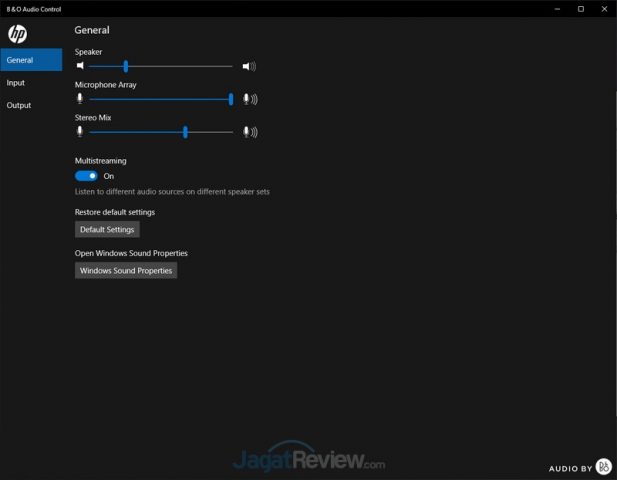Click the Speaker volume slider handle
The height and width of the screenshot is (480, 617).
126,66
